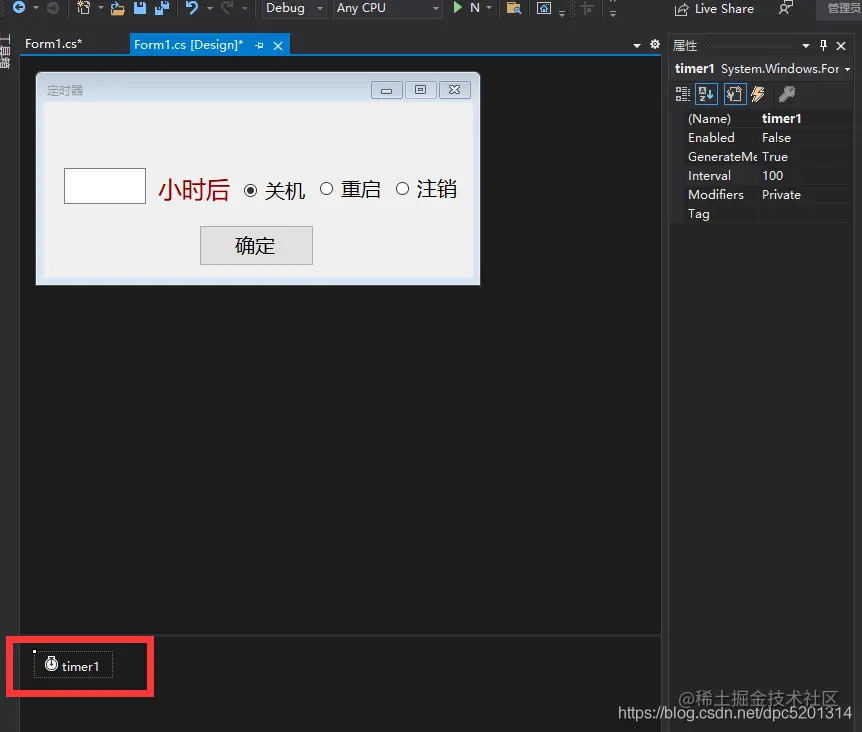Switch to the Form1.cs* code tab
This screenshot has width=862, height=732.
pyautogui.click(x=53, y=44)
